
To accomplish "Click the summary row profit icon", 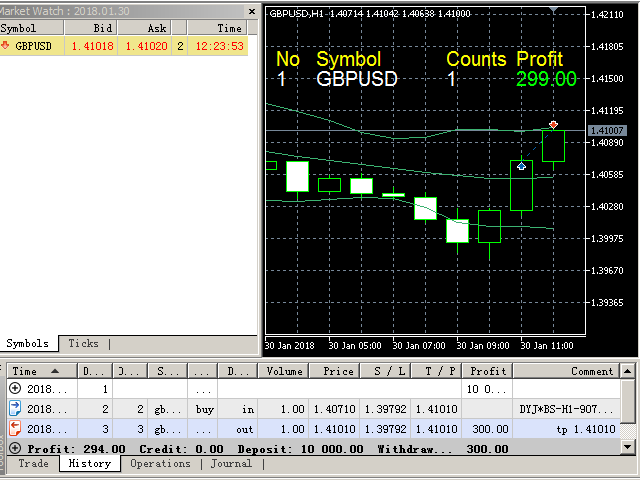I will [14, 449].
